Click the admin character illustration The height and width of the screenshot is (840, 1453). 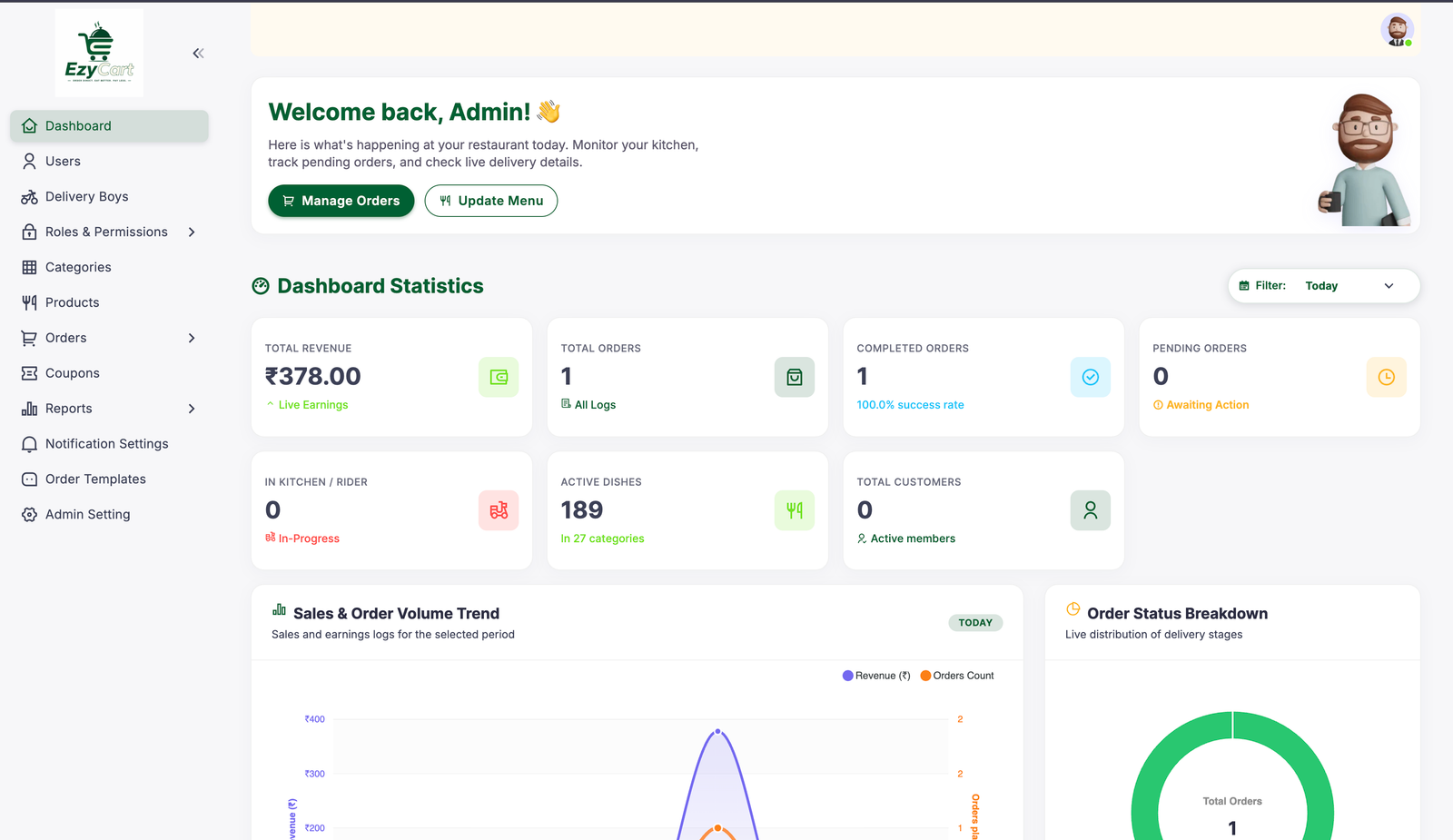pyautogui.click(x=1365, y=160)
